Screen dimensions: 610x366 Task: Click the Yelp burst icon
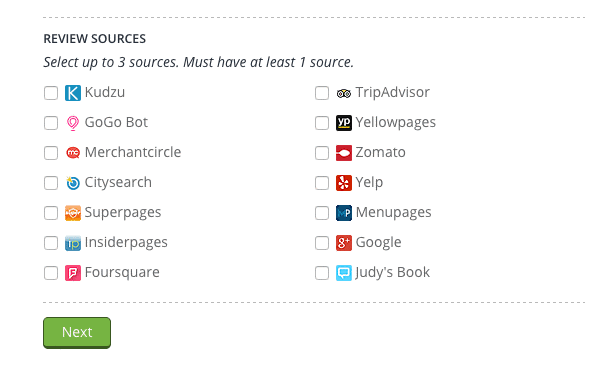(x=344, y=183)
